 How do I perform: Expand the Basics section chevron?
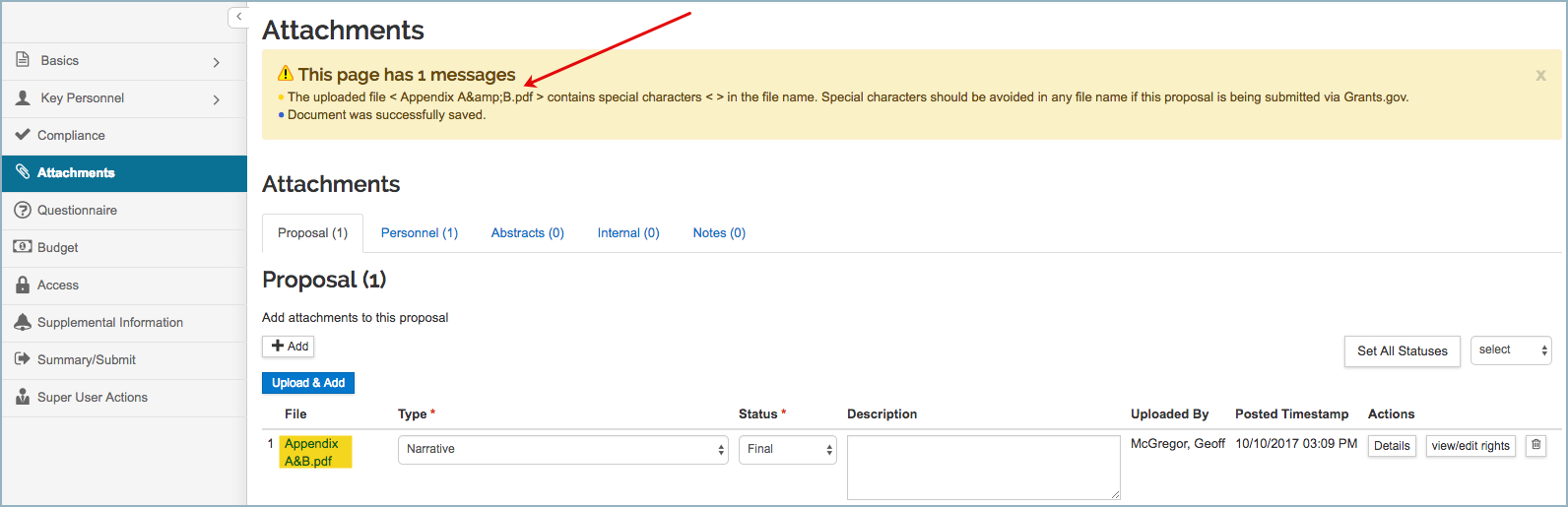point(217,62)
